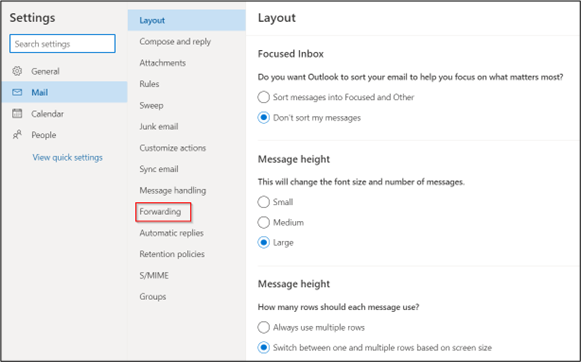Image resolution: width=581 pixels, height=362 pixels.
Task: Click the Focused Inbox heading
Action: click(290, 54)
